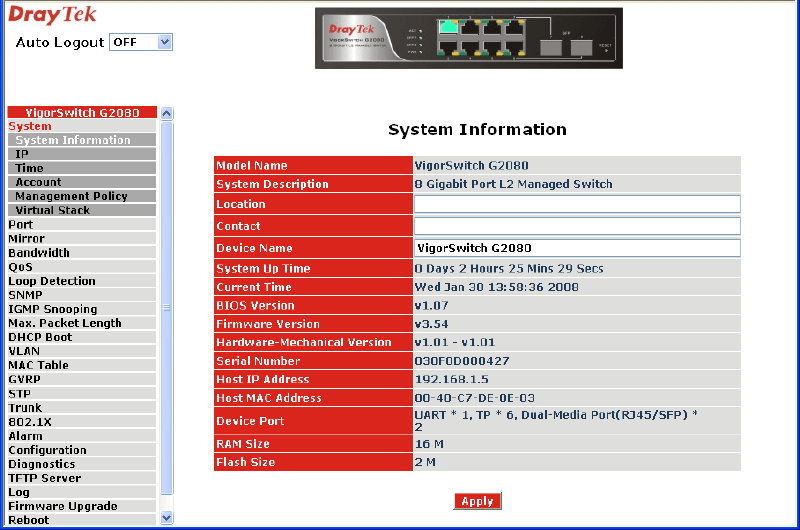Click the Contact input field
The image size is (800, 530).
(x=577, y=226)
